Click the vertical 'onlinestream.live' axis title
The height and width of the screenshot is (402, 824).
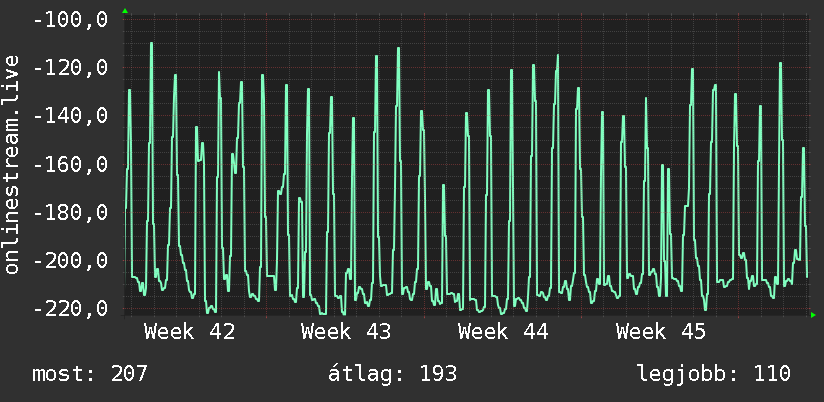point(12,164)
